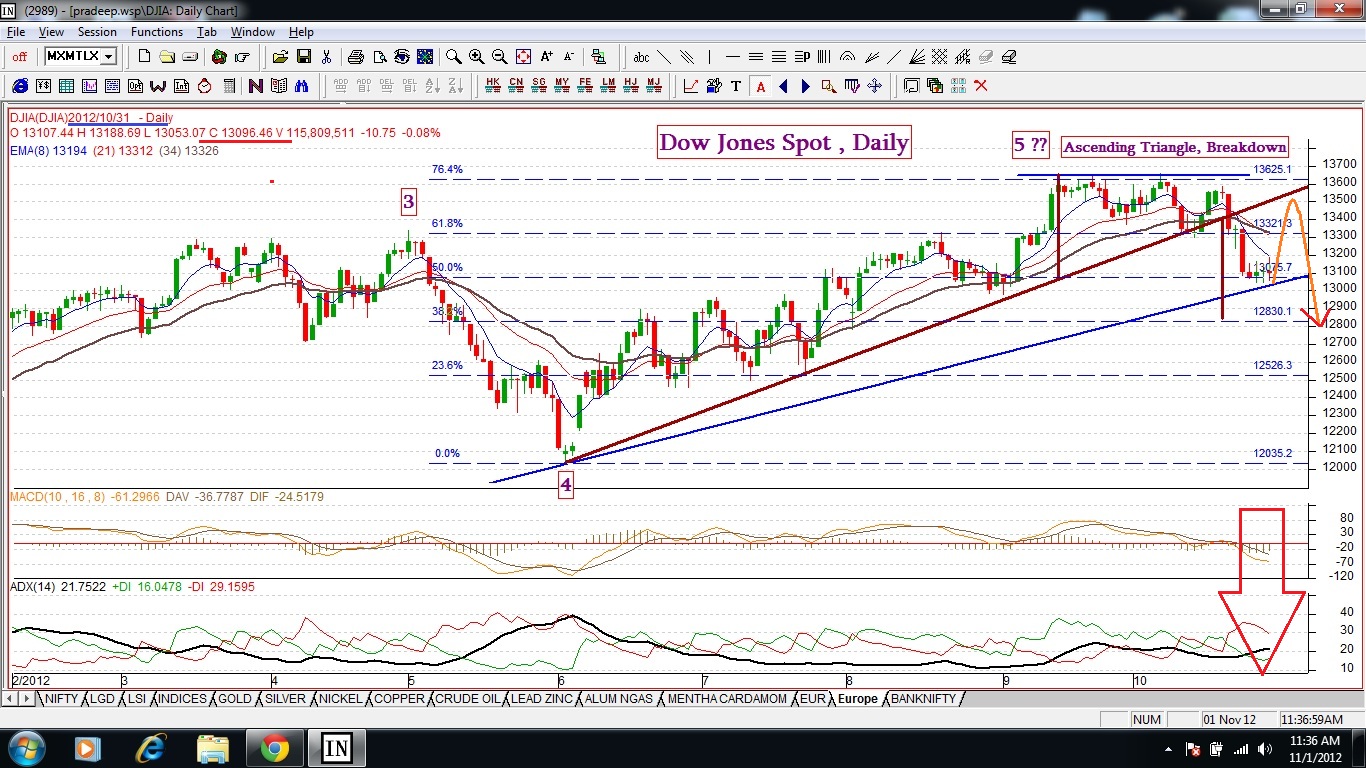Click the eraser tool at toolbar end
1366x768 pixels.
[1008, 57]
